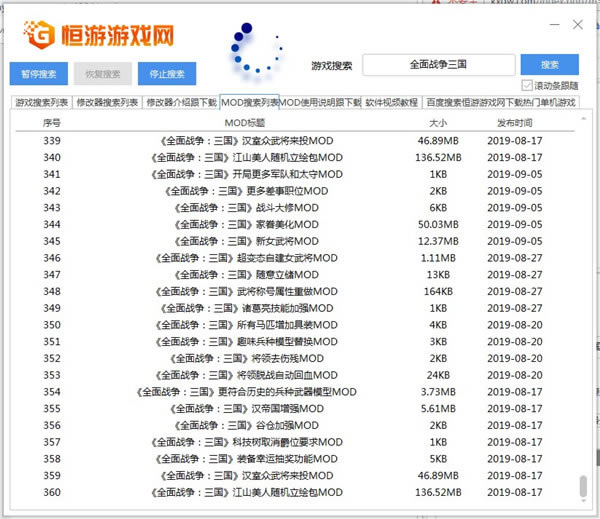This screenshot has height=519, width=600.
Task: Click the 暂停搜索 pause search button
Action: pos(39,73)
